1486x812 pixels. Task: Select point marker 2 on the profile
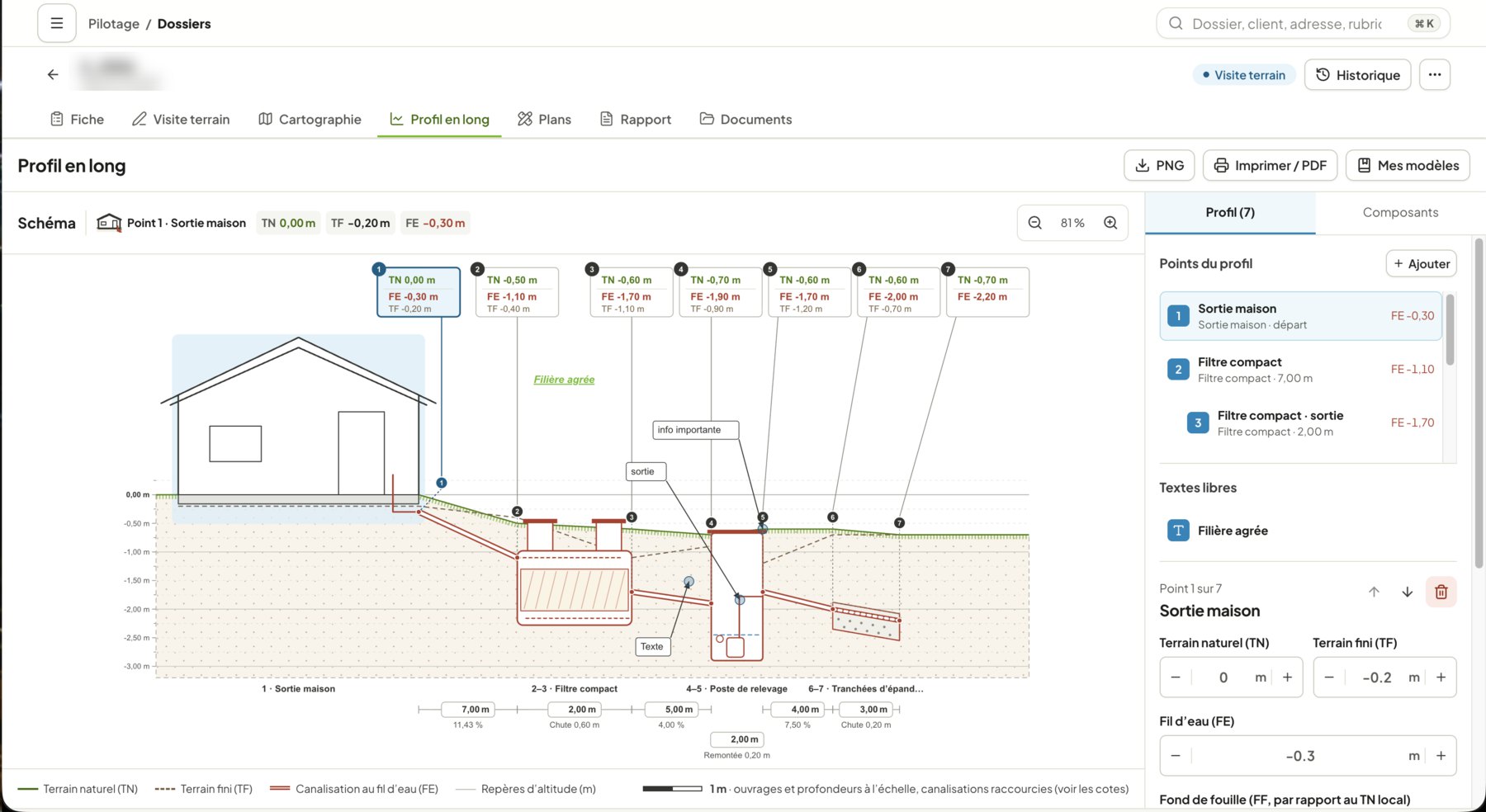517,512
